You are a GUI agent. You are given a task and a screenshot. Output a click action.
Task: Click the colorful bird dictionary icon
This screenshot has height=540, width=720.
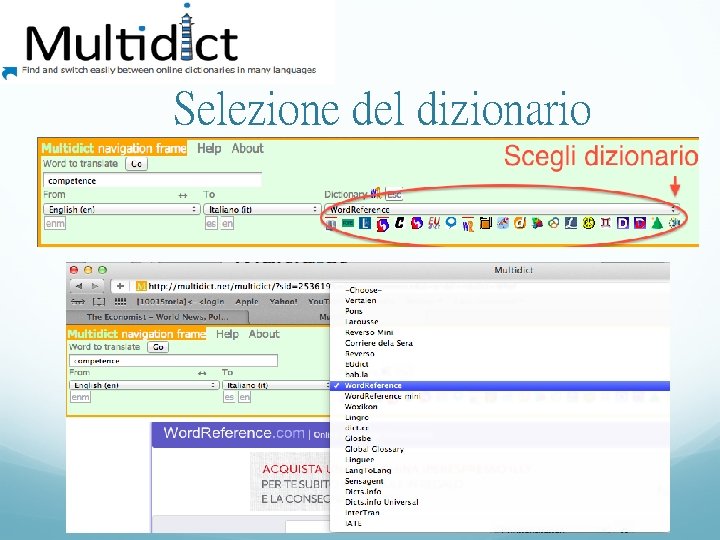point(537,223)
